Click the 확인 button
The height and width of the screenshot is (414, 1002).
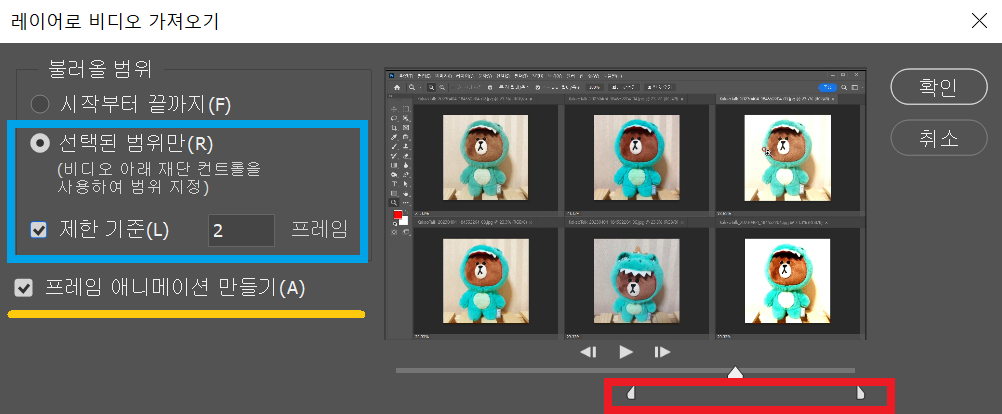[939, 86]
